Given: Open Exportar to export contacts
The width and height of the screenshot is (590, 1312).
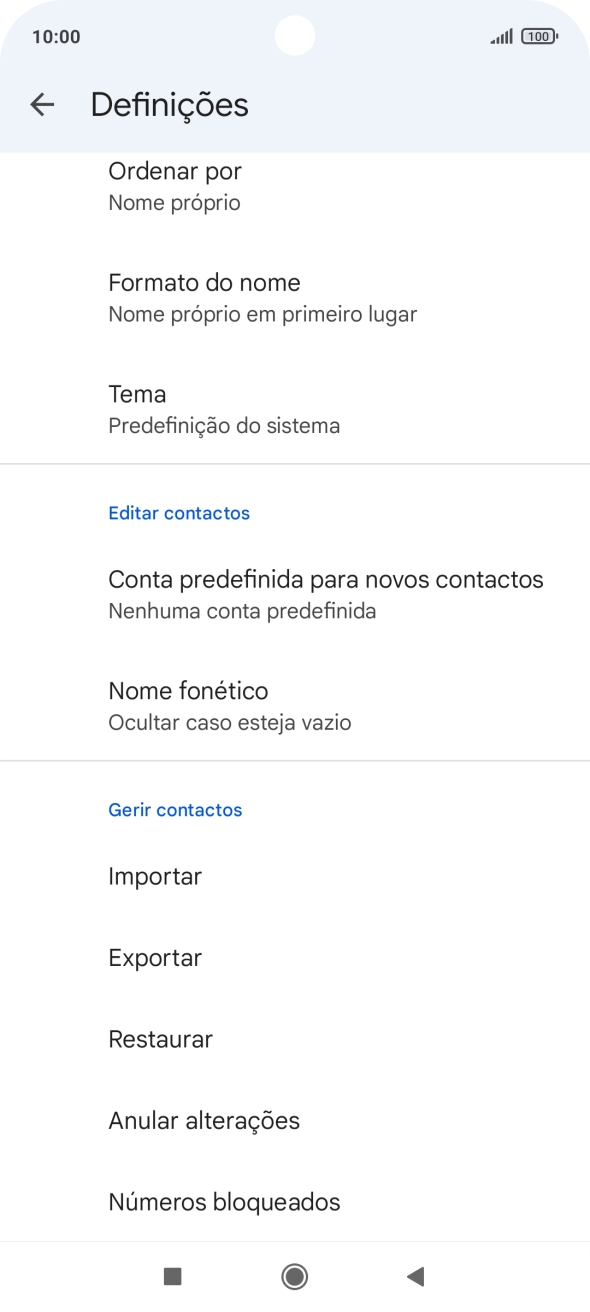Looking at the screenshot, I should 295,957.
